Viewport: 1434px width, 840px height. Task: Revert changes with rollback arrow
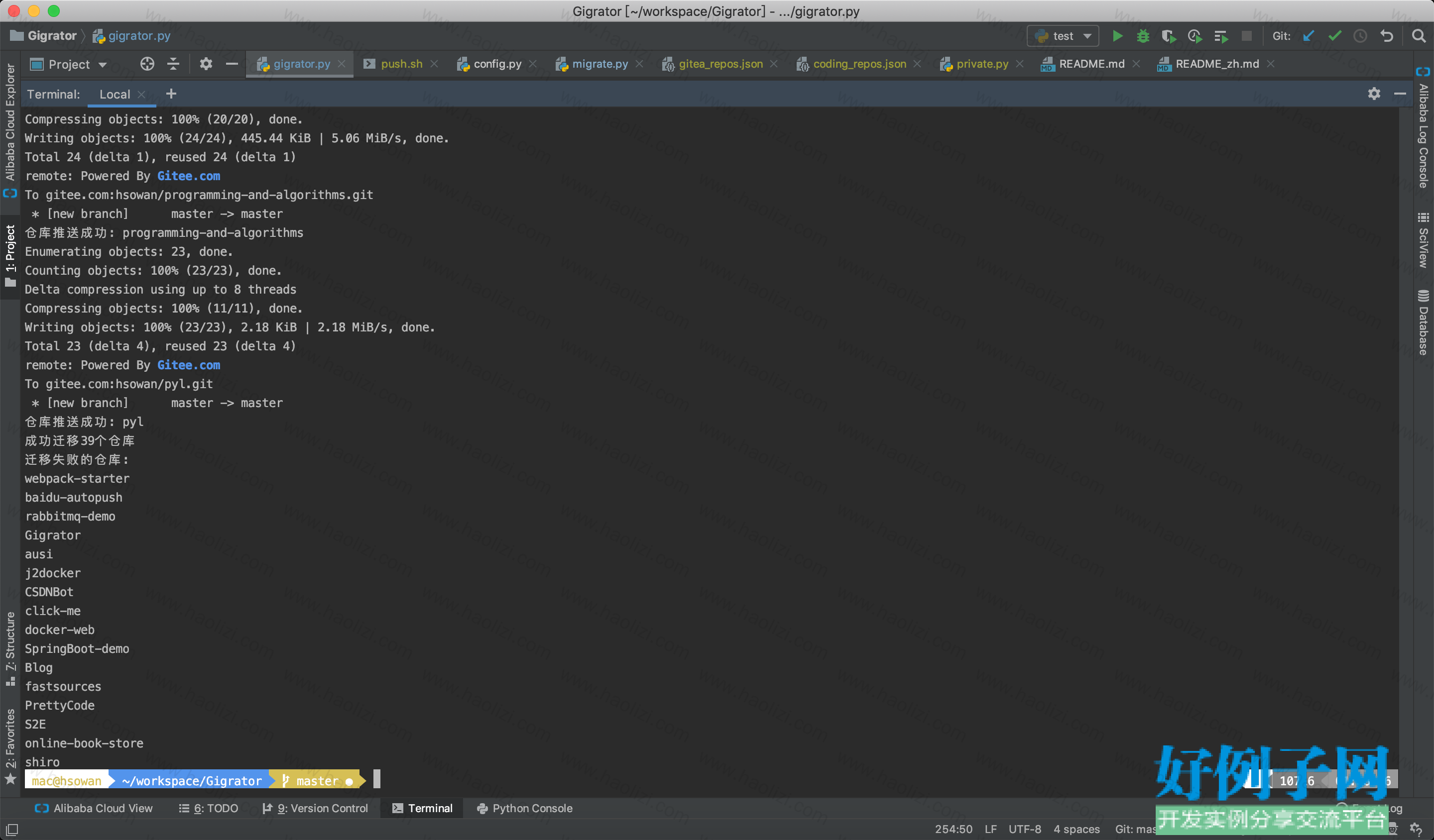pyautogui.click(x=1387, y=36)
